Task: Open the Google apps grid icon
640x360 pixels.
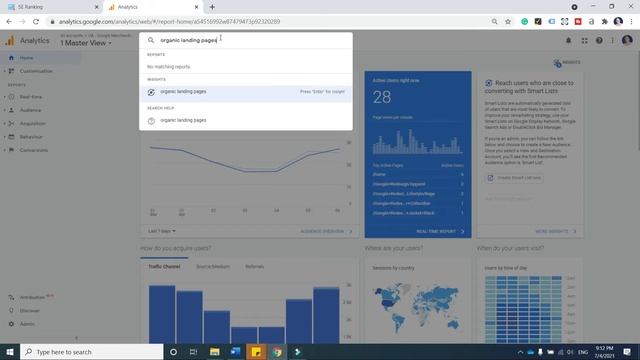Action: pyautogui.click(x=584, y=40)
